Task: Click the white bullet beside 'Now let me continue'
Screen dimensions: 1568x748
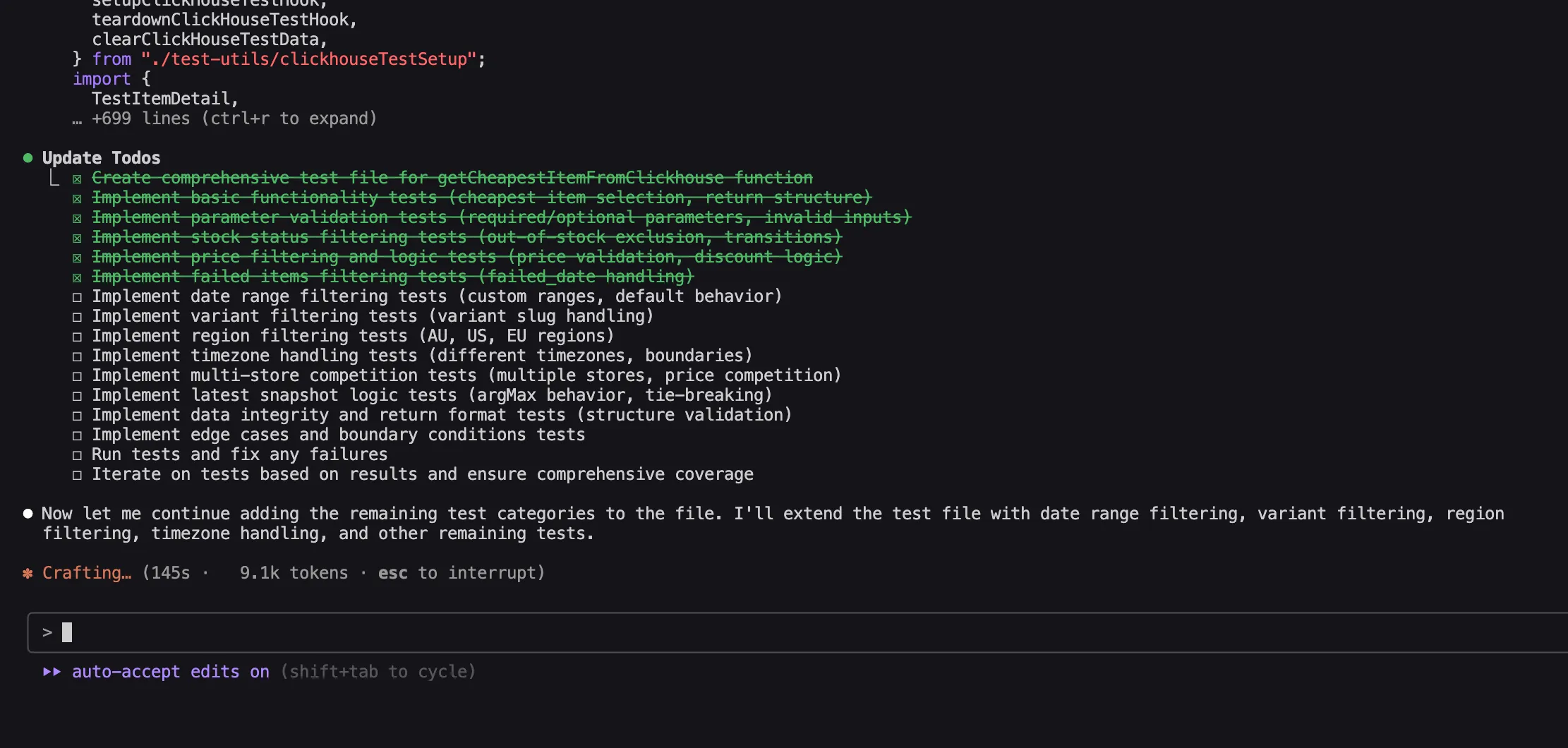Action: click(28, 514)
